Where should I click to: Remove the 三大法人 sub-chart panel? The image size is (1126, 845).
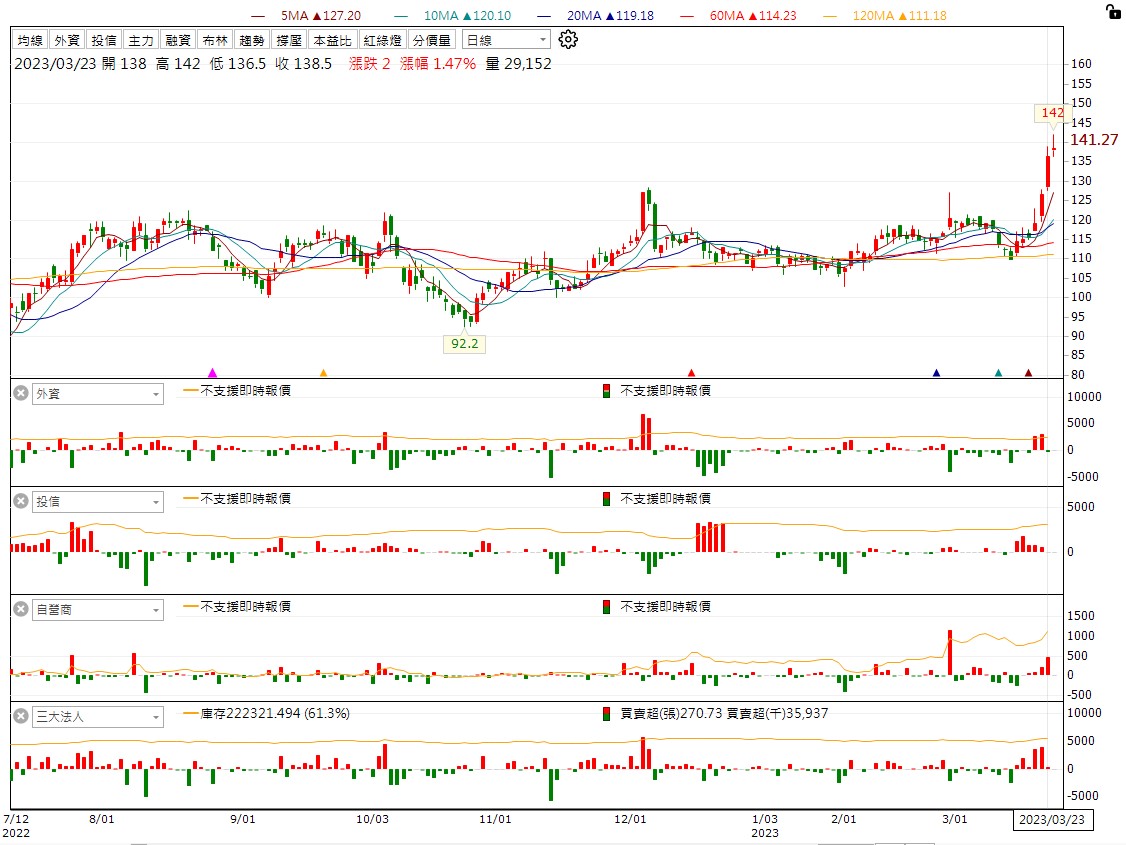click(x=20, y=716)
